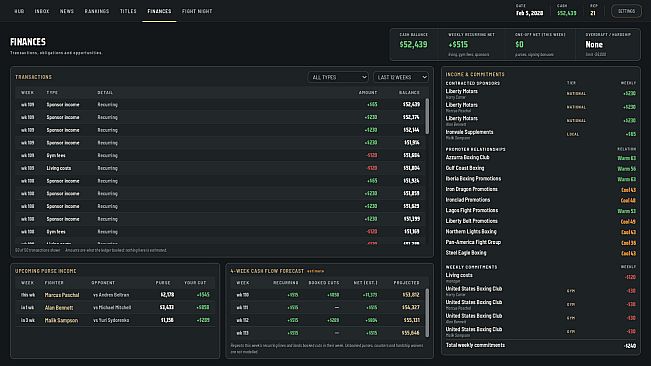The height and width of the screenshot is (366, 651).
Task: Select the Overdraft / Hardship None card
Action: click(608, 44)
